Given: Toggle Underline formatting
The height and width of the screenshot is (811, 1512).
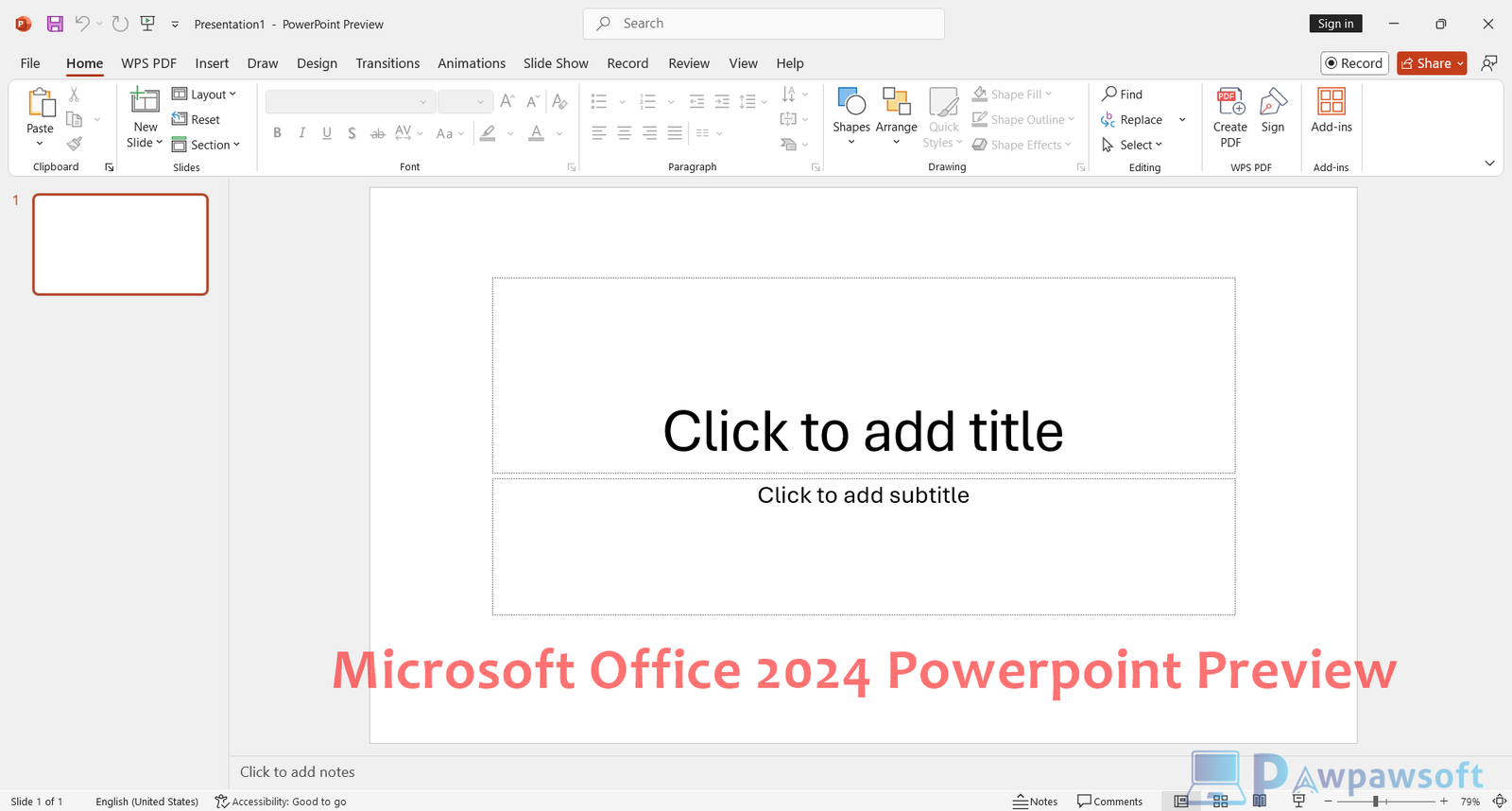Looking at the screenshot, I should [x=327, y=133].
